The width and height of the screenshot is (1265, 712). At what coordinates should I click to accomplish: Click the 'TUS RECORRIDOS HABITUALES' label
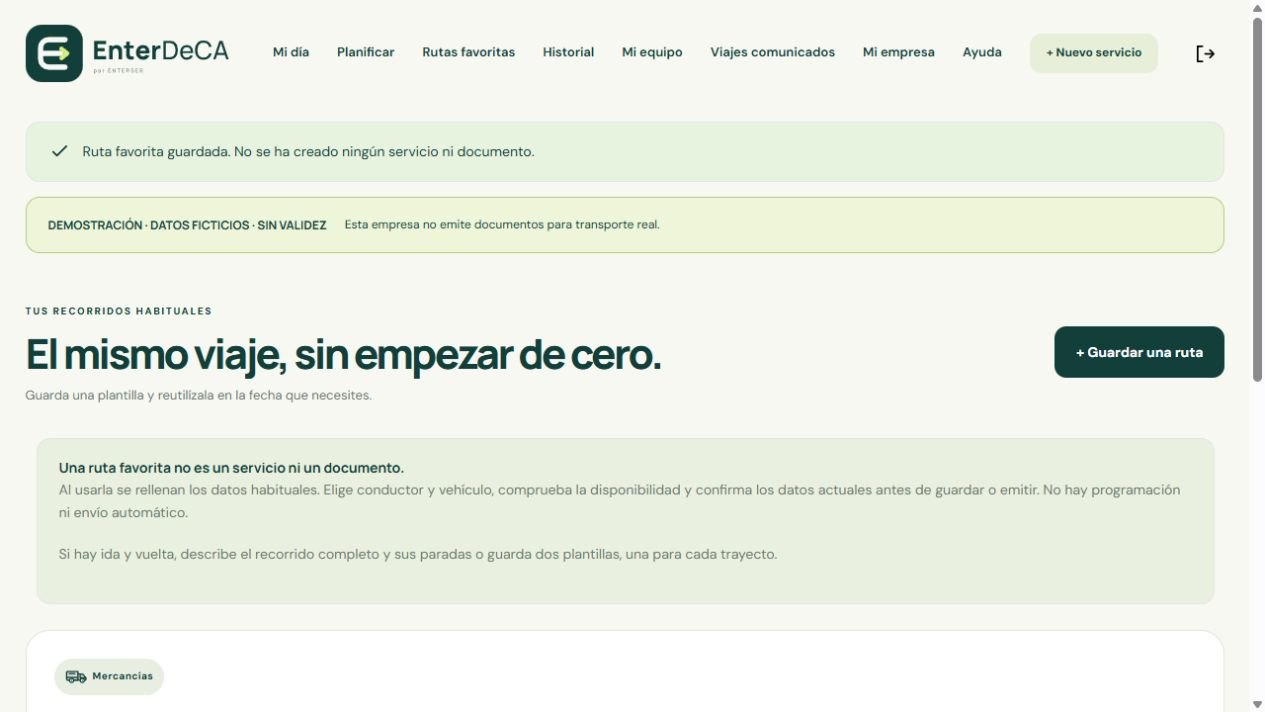(x=119, y=311)
